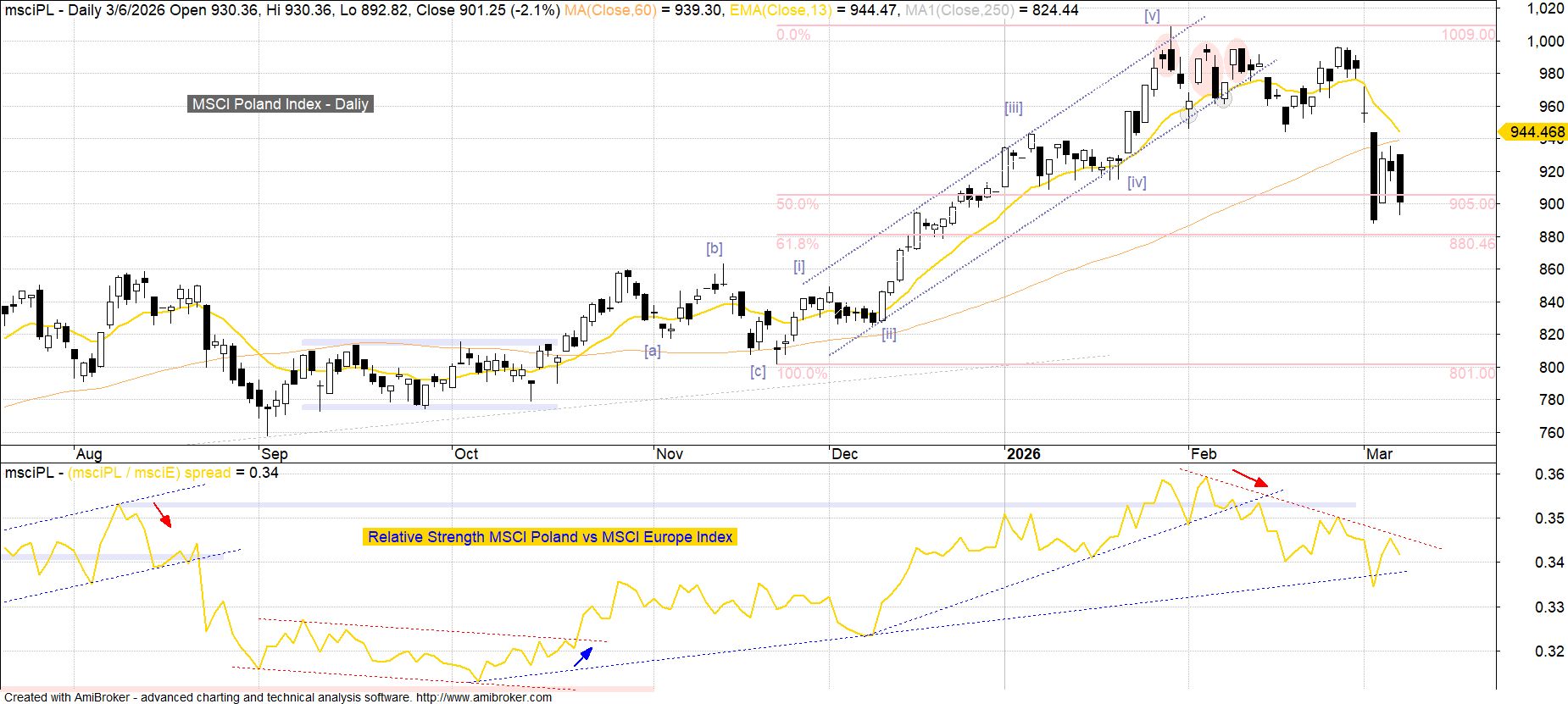
Task: Click the [a] corrective wave label
Action: pyautogui.click(x=652, y=350)
